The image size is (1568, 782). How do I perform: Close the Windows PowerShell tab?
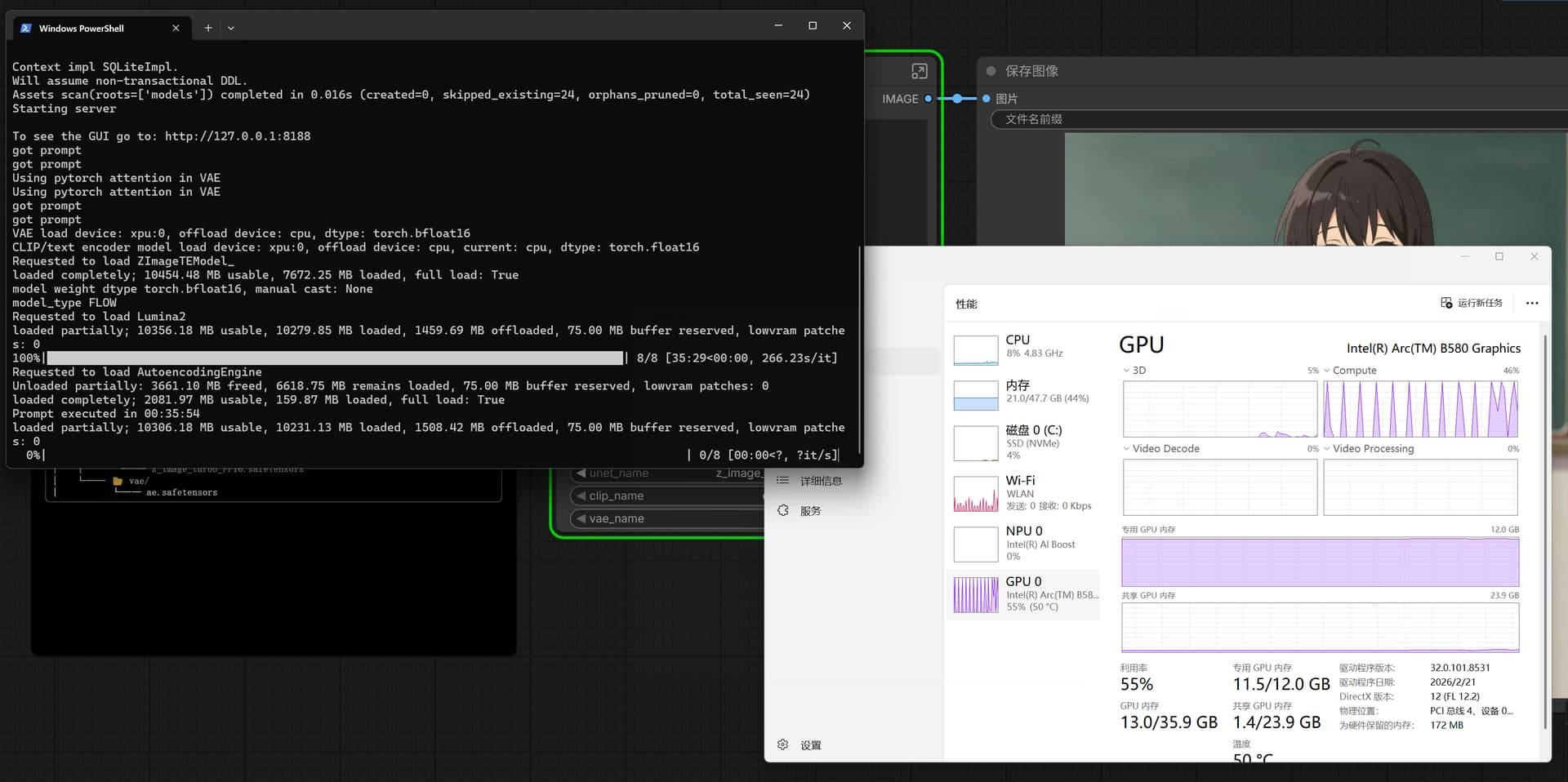[176, 28]
